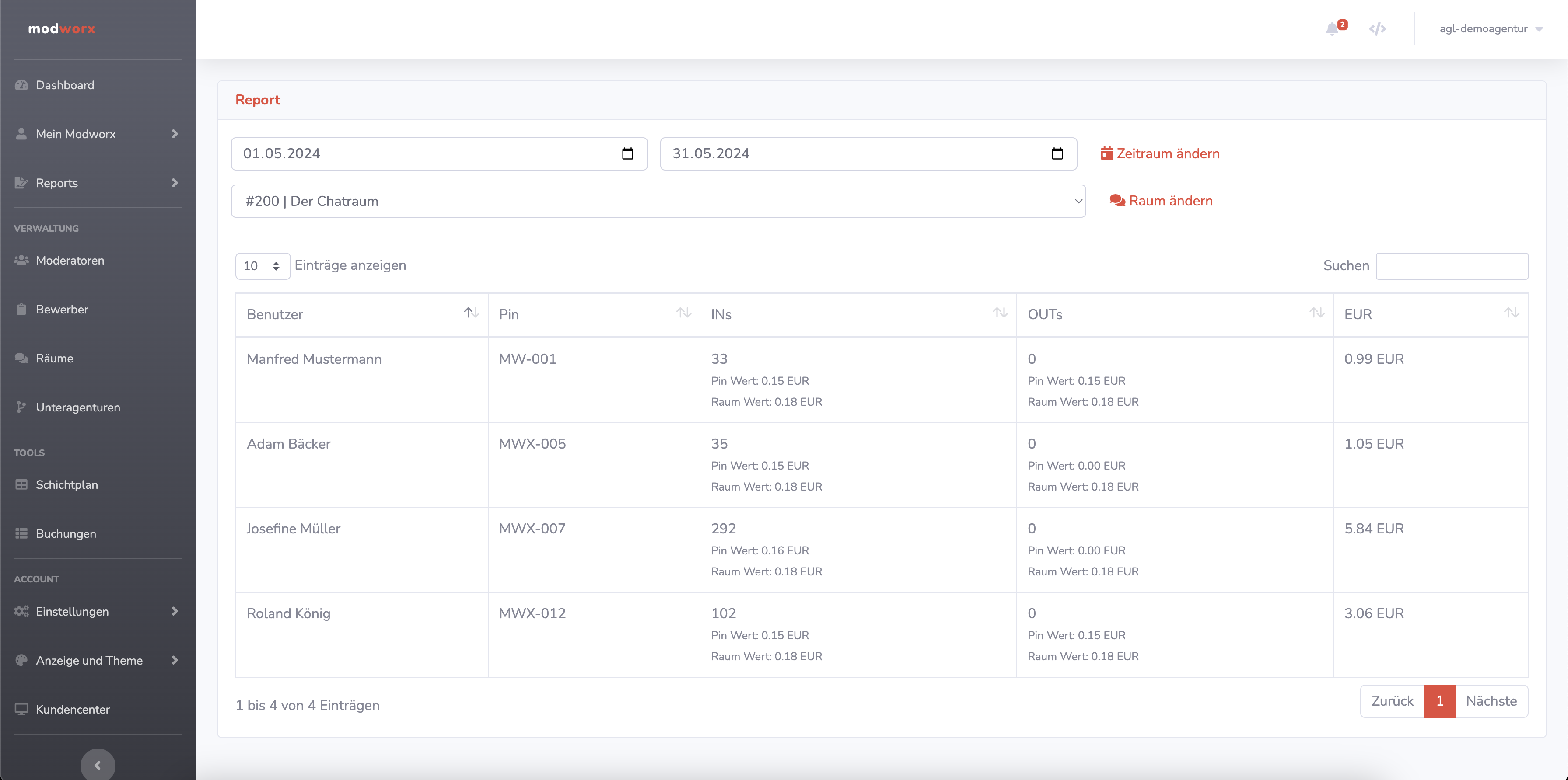Click the code brackets icon in header

click(1378, 28)
